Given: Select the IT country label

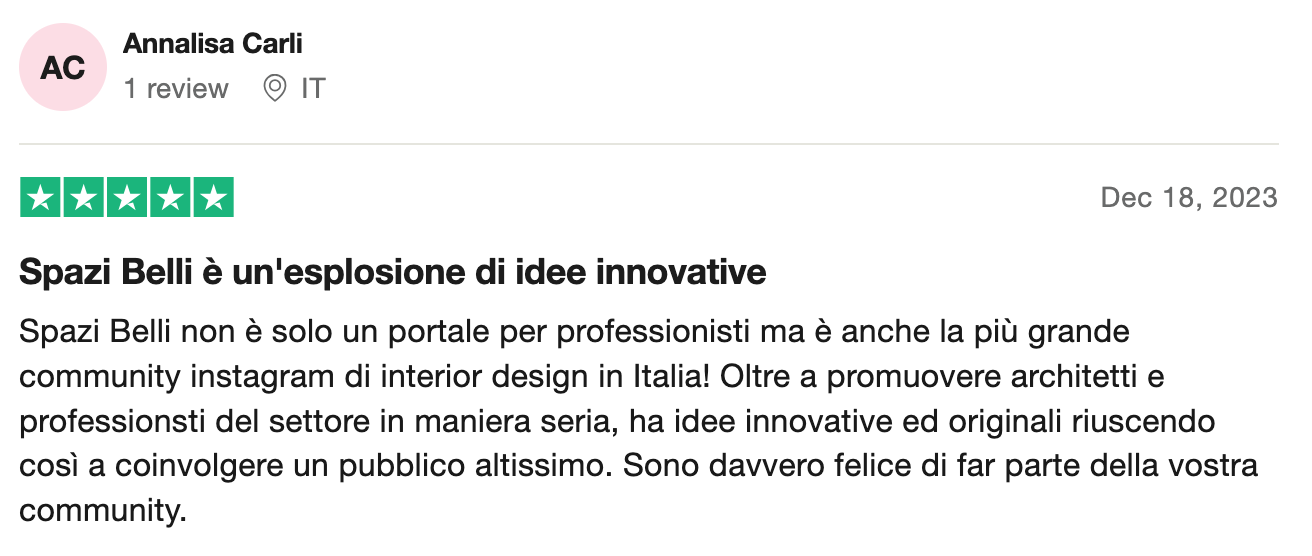Looking at the screenshot, I should coord(313,89).
